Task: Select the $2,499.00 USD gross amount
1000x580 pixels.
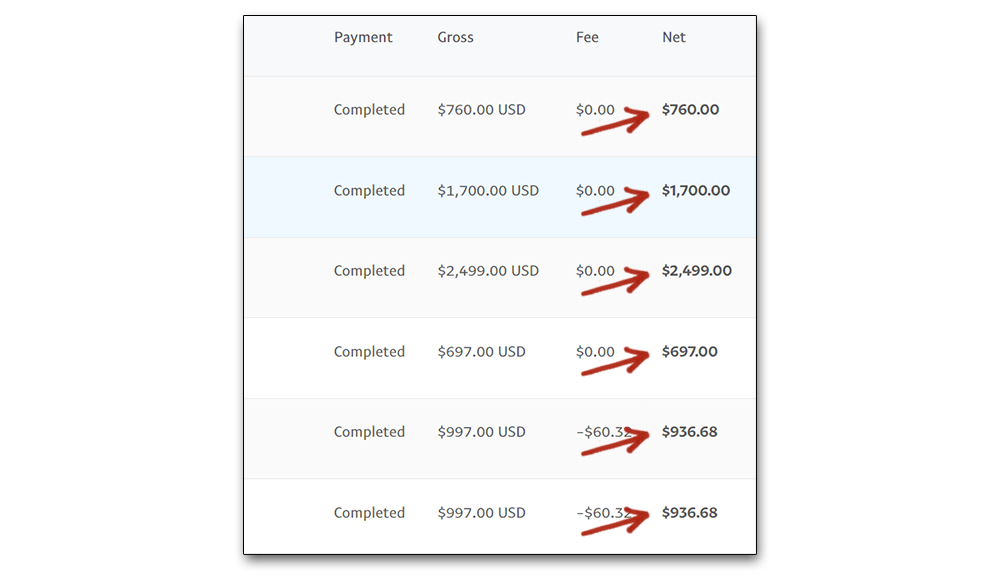Action: (488, 271)
